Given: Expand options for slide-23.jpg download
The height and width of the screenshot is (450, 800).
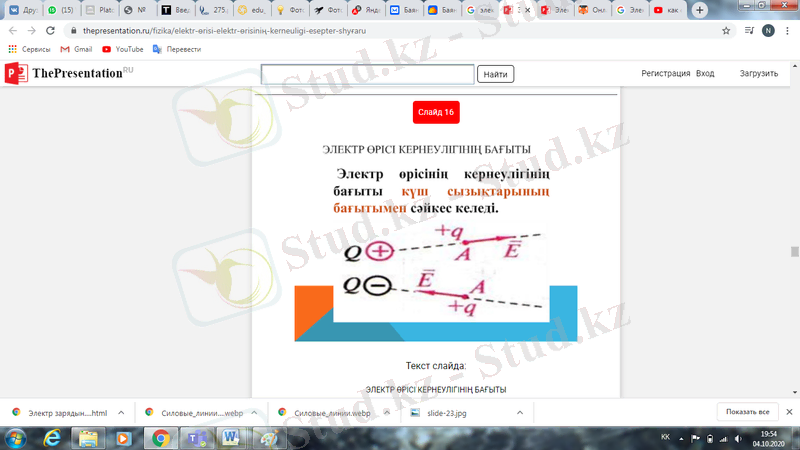Looking at the screenshot, I should pyautogui.click(x=520, y=413).
